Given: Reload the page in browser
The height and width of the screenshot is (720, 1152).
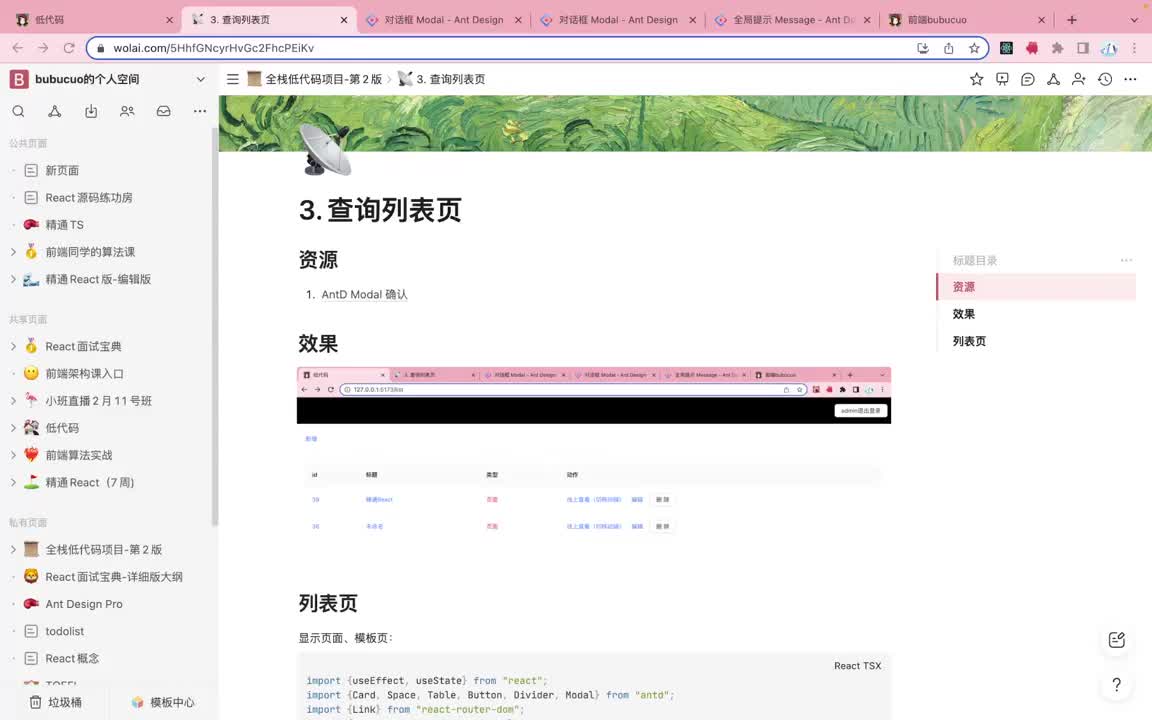Looking at the screenshot, I should tap(69, 48).
